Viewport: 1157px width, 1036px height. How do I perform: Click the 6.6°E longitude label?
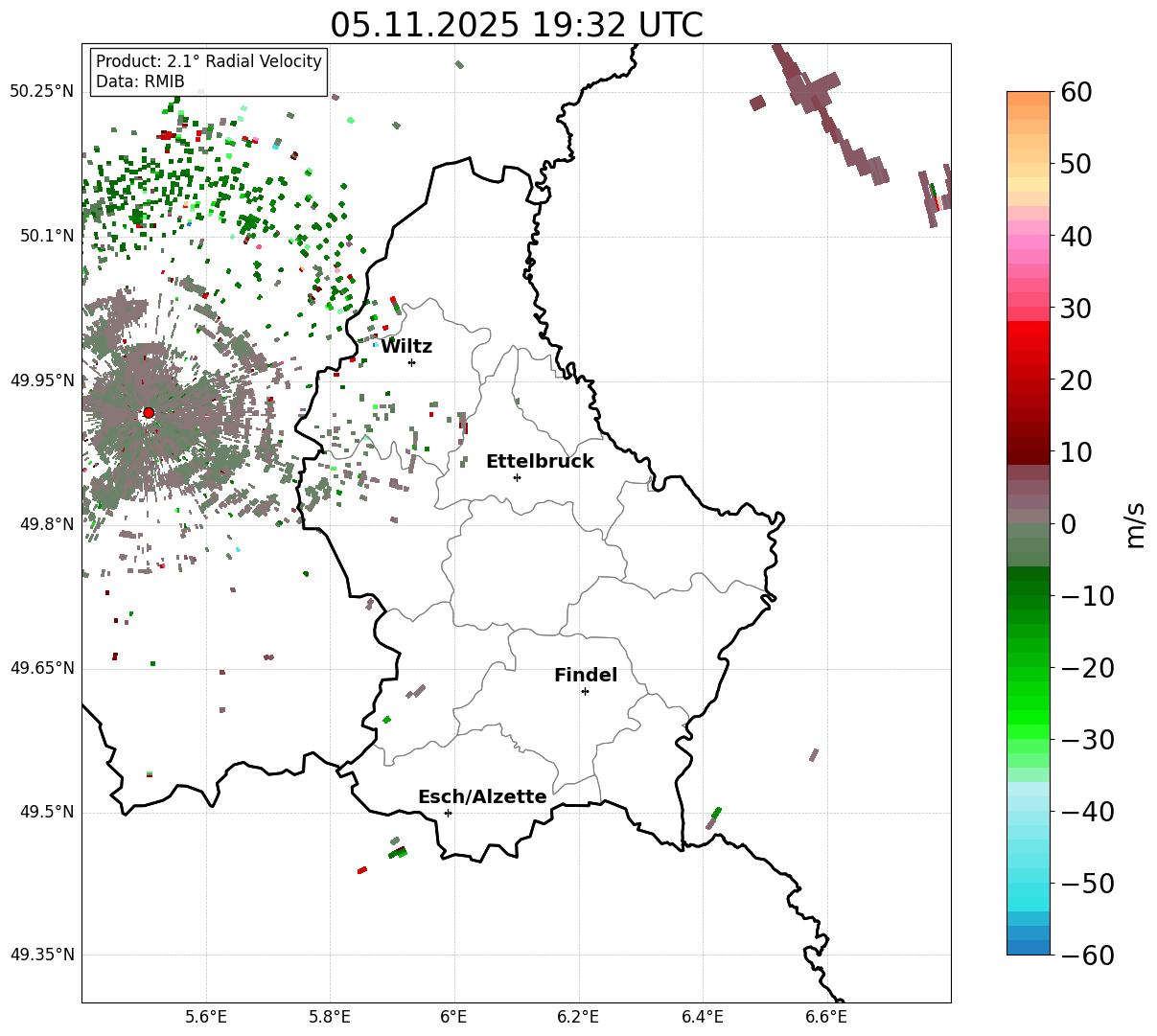click(x=826, y=1017)
